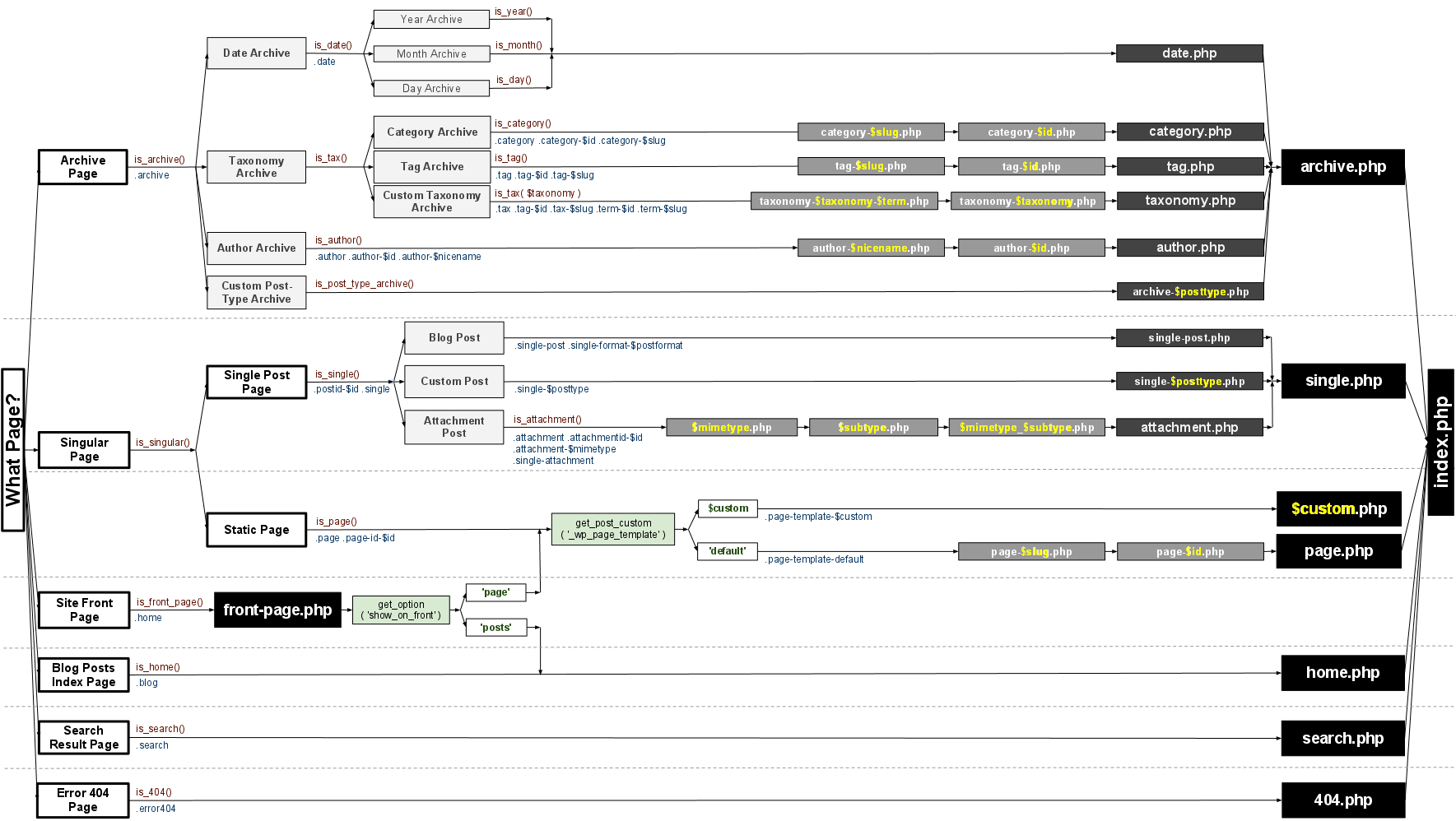Click the Custom Post box
This screenshot has width=1456, height=821.
coord(454,382)
